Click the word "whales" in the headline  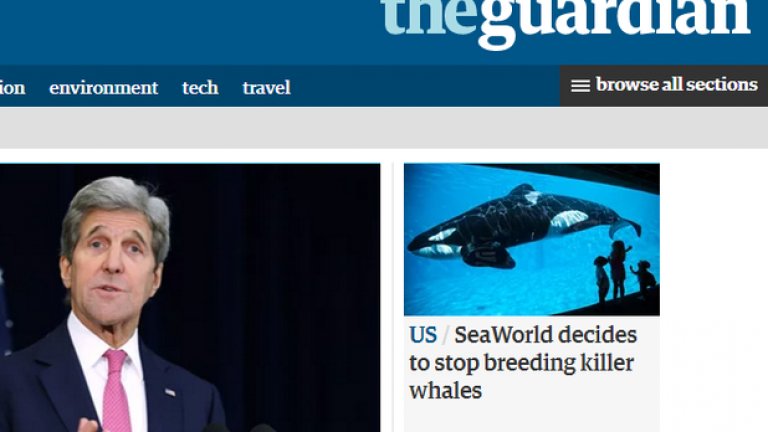pos(446,391)
